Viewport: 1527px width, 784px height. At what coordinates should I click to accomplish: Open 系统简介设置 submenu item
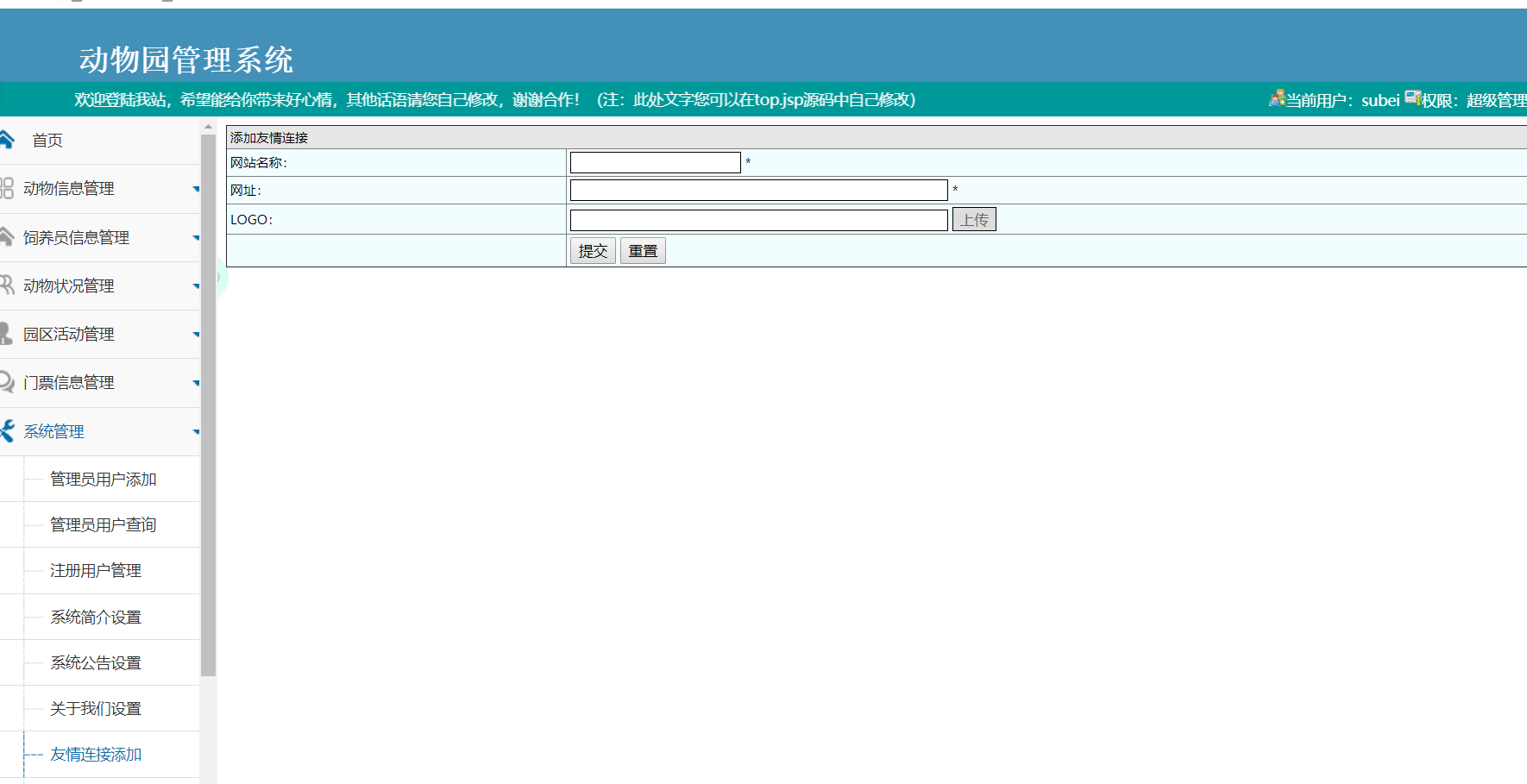(x=96, y=617)
